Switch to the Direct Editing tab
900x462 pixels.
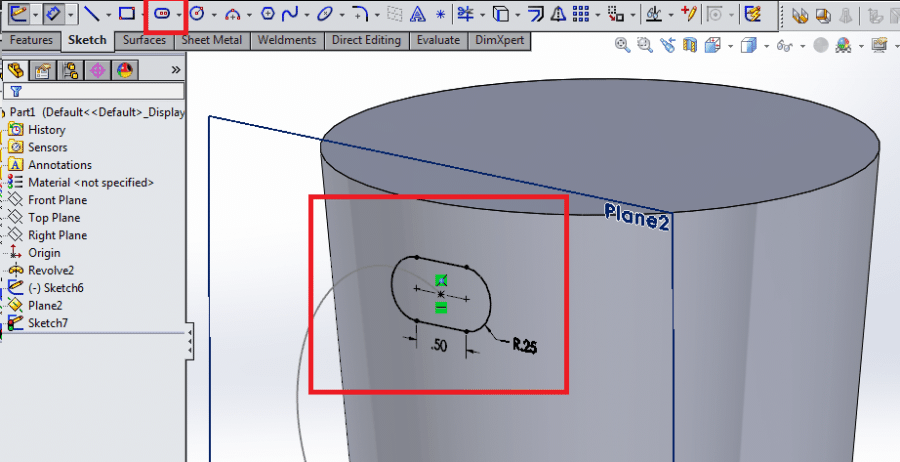366,40
